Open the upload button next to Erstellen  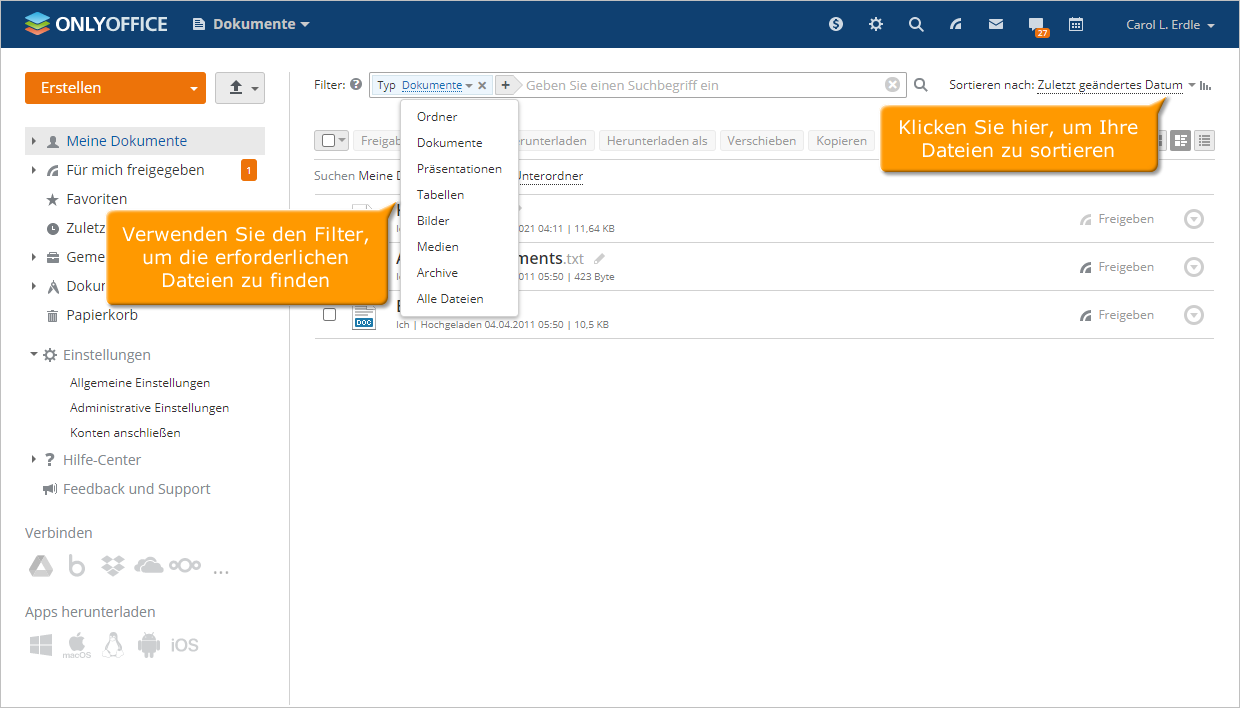(240, 88)
